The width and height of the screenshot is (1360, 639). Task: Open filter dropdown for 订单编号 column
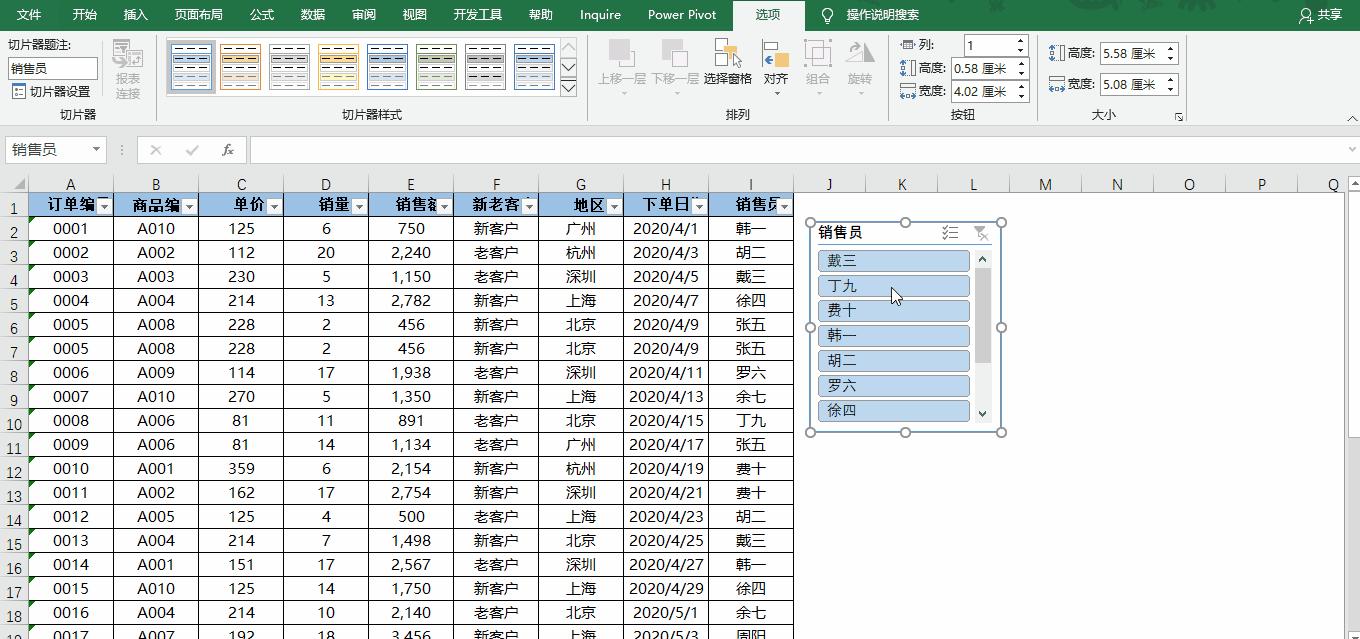point(104,206)
